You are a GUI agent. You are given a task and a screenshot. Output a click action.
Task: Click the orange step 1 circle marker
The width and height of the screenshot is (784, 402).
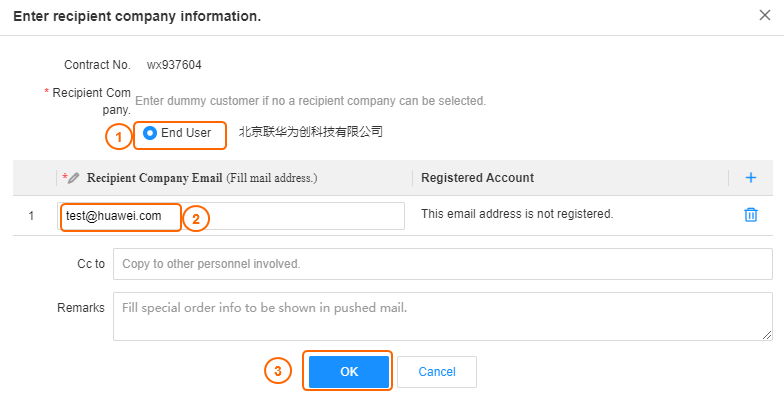click(x=118, y=136)
